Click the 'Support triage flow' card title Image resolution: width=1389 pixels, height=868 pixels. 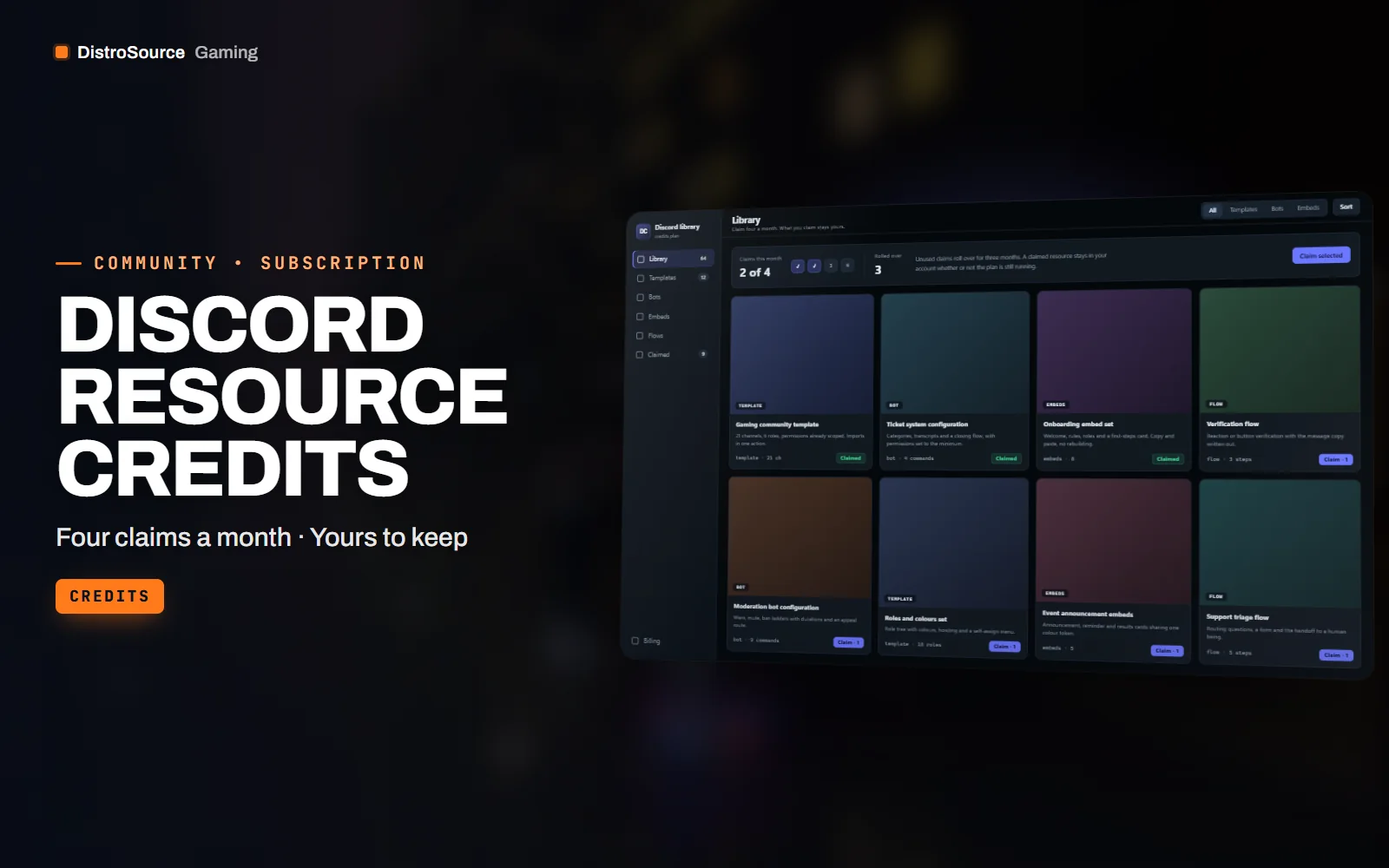click(x=1237, y=617)
